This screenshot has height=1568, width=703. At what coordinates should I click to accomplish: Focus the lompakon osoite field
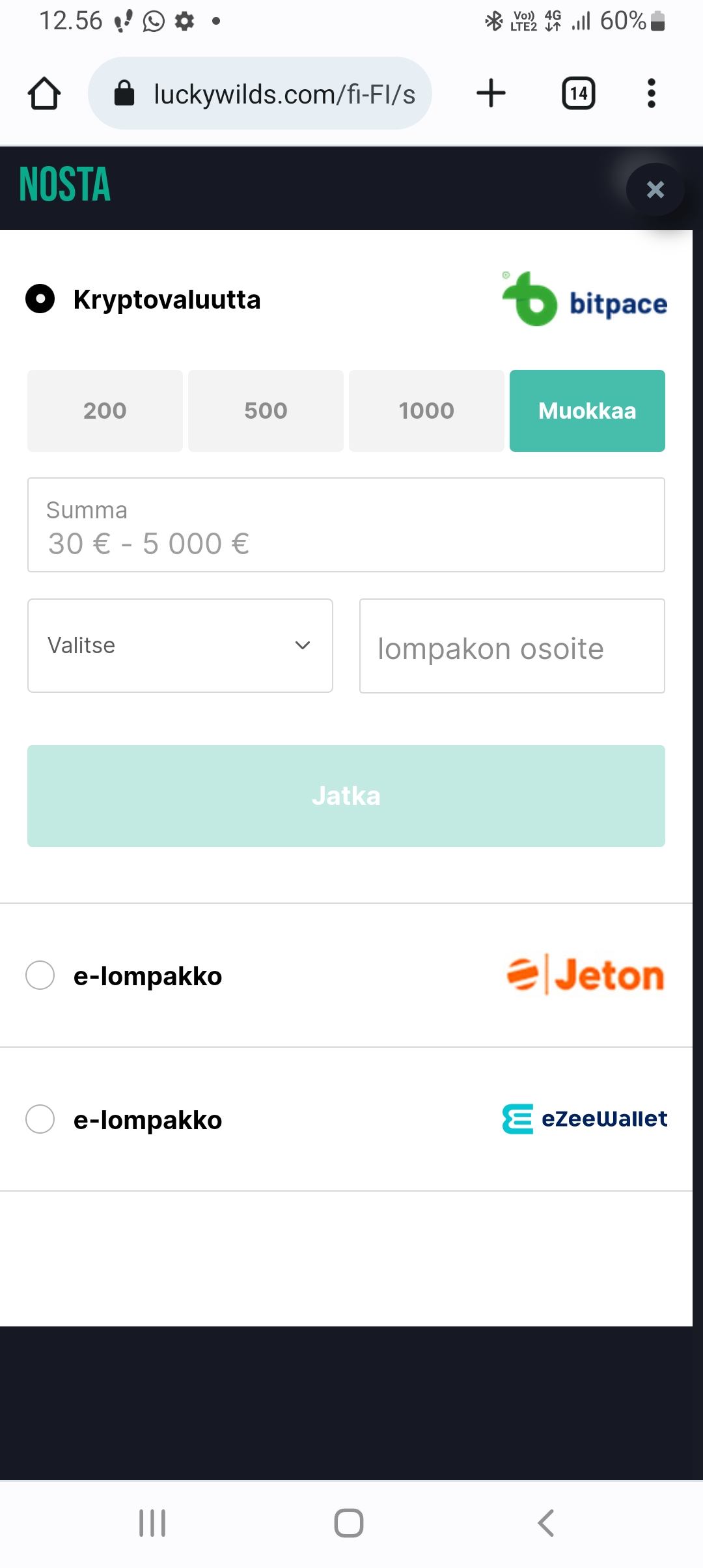(512, 646)
